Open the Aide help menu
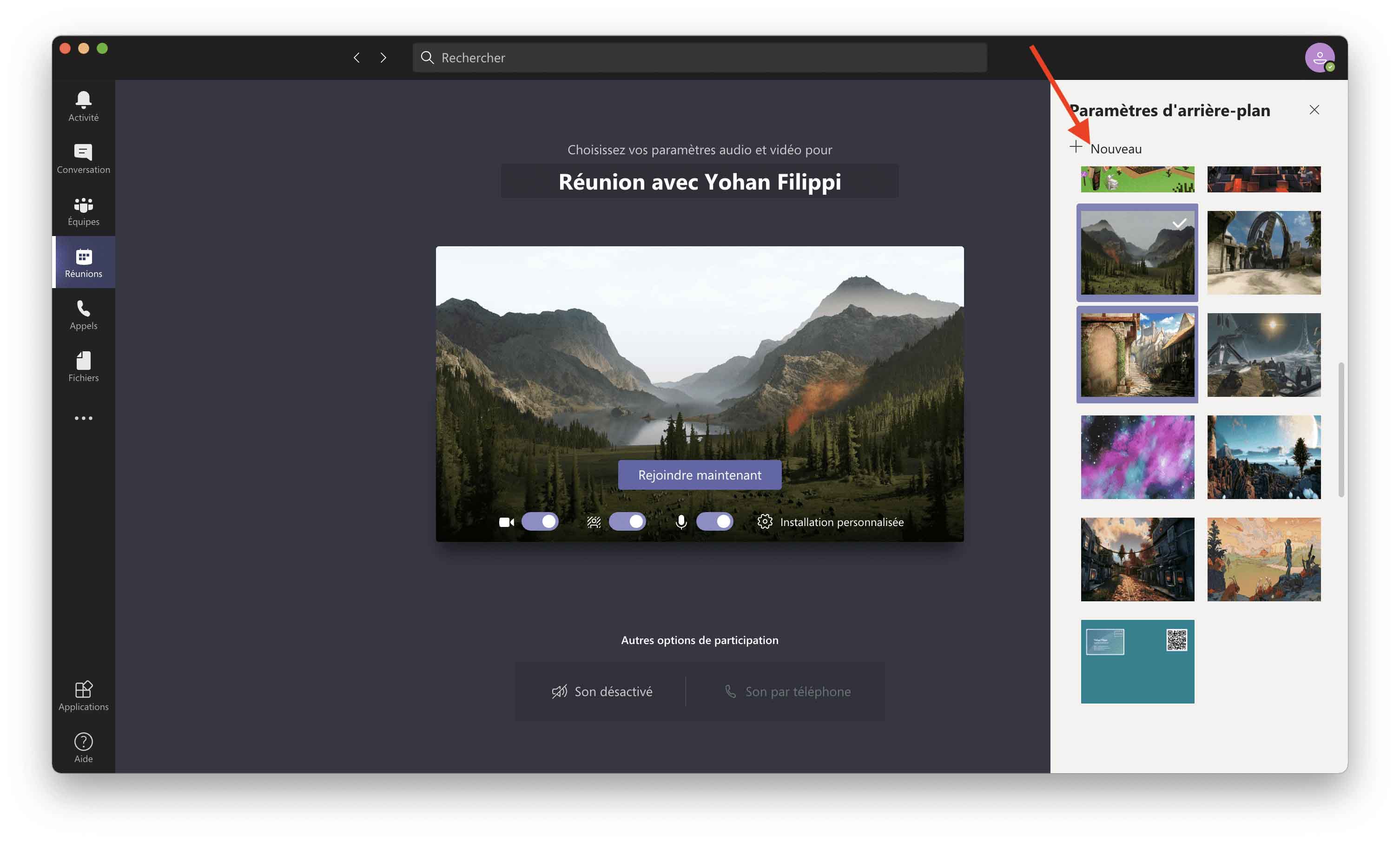Image resolution: width=1400 pixels, height=842 pixels. 83,748
